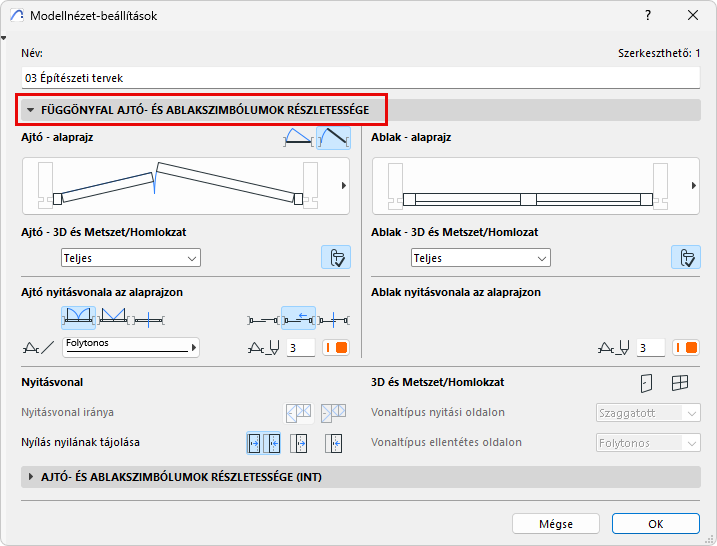The height and width of the screenshot is (546, 717).
Task: Select the second Nyitásvonal iránya icon
Action: point(333,412)
